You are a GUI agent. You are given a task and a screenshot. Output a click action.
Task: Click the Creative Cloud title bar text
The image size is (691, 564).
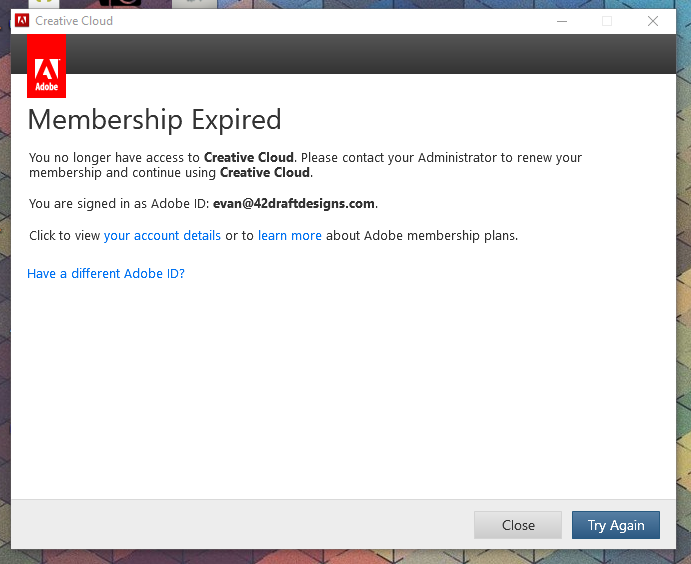74,21
